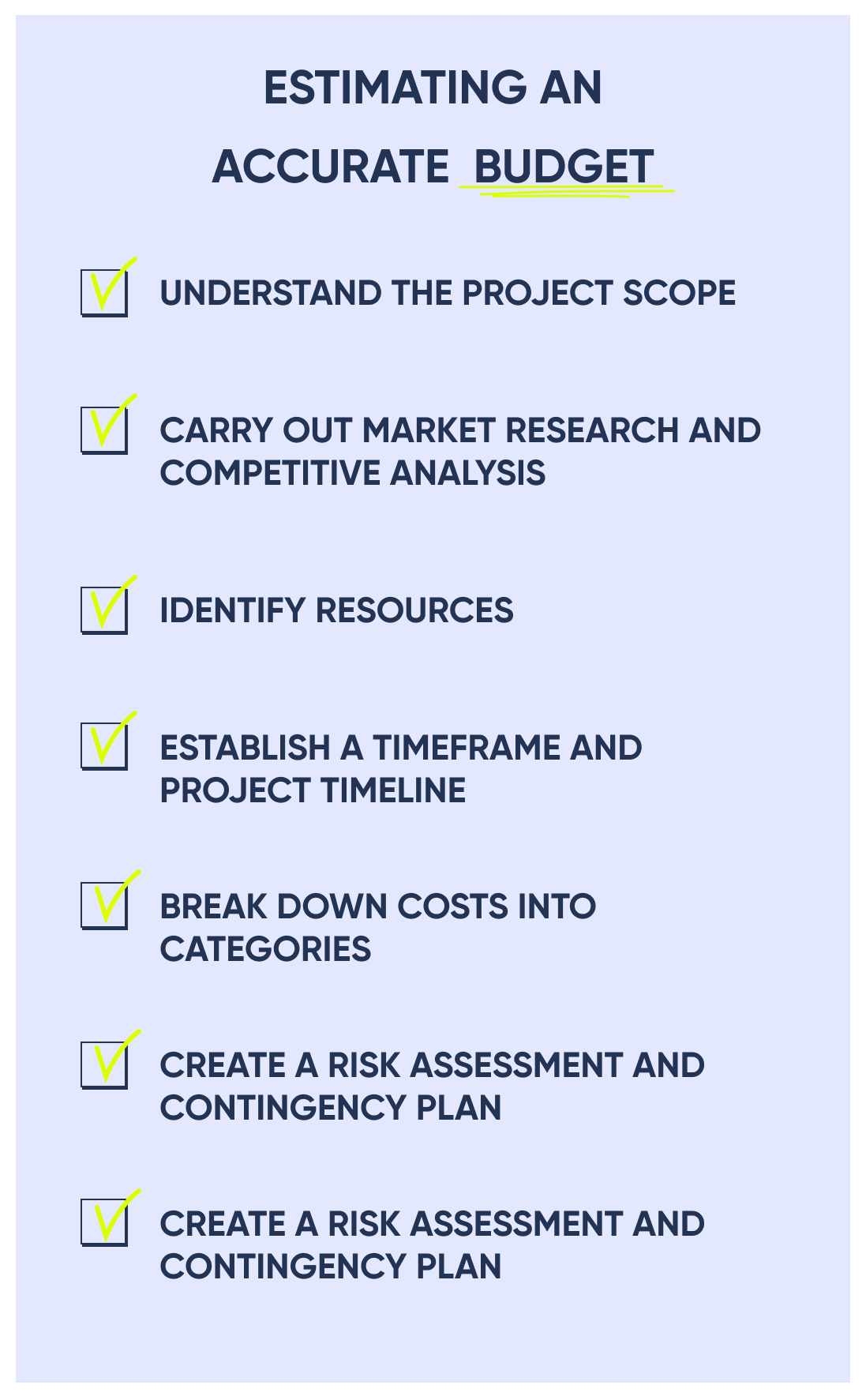The width and height of the screenshot is (866, 1400).
Task: Tick the final checklist item's checkbox
Action: click(104, 1223)
